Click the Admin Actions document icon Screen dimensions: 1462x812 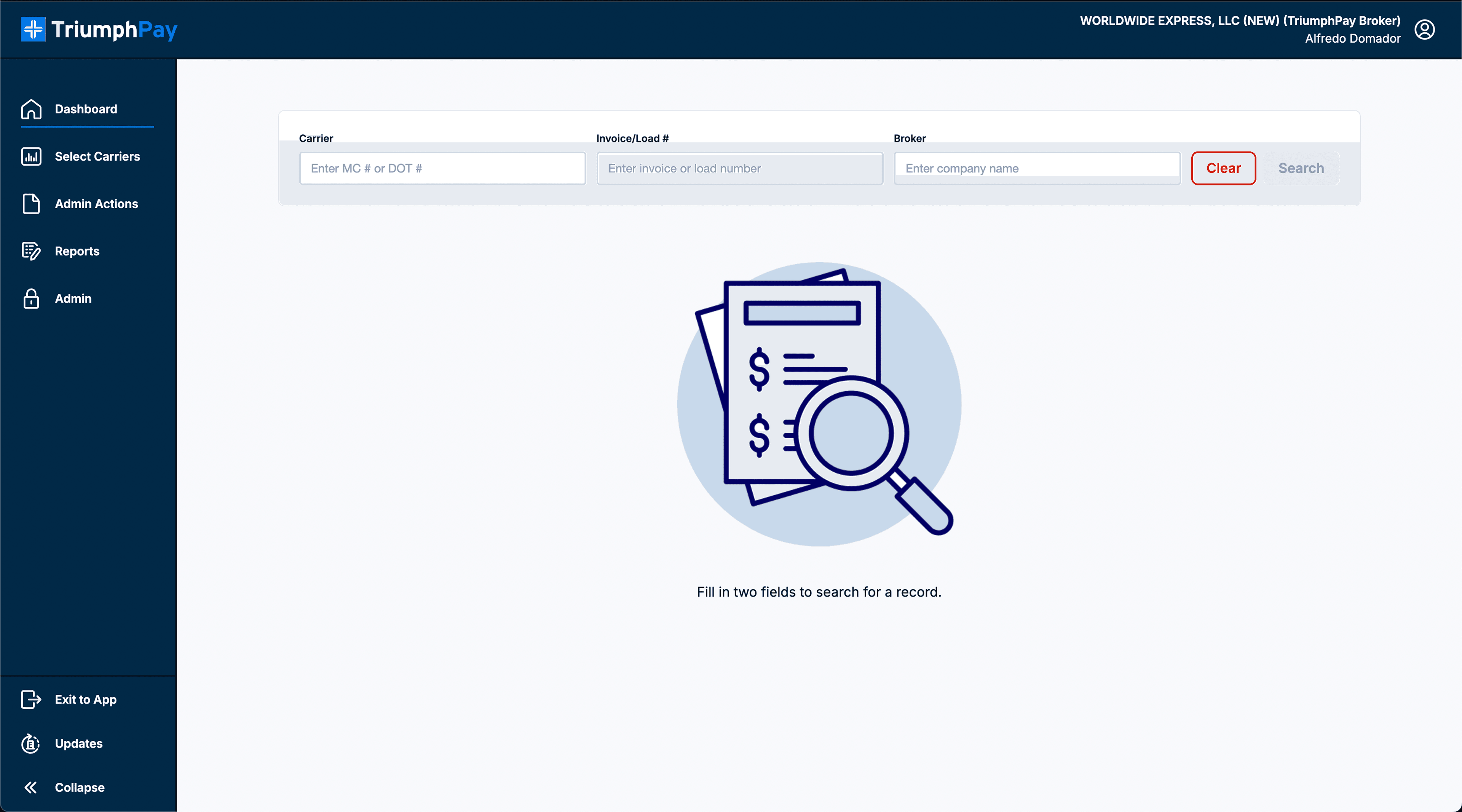pos(31,204)
